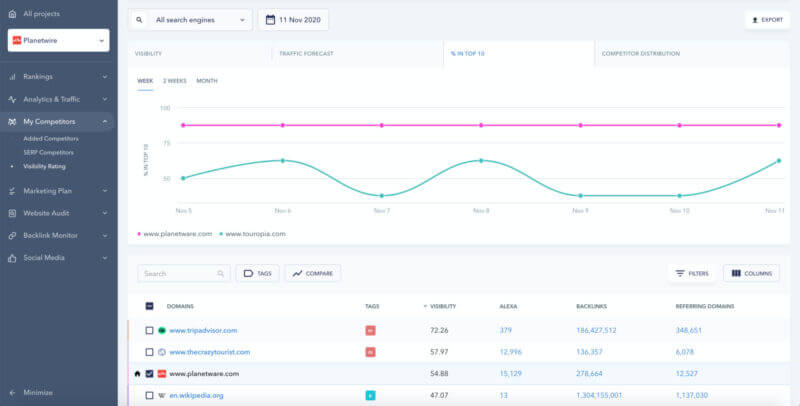This screenshot has height=406, width=800.
Task: Open the www.tripadvisor.com domain link
Action: pyautogui.click(x=203, y=331)
